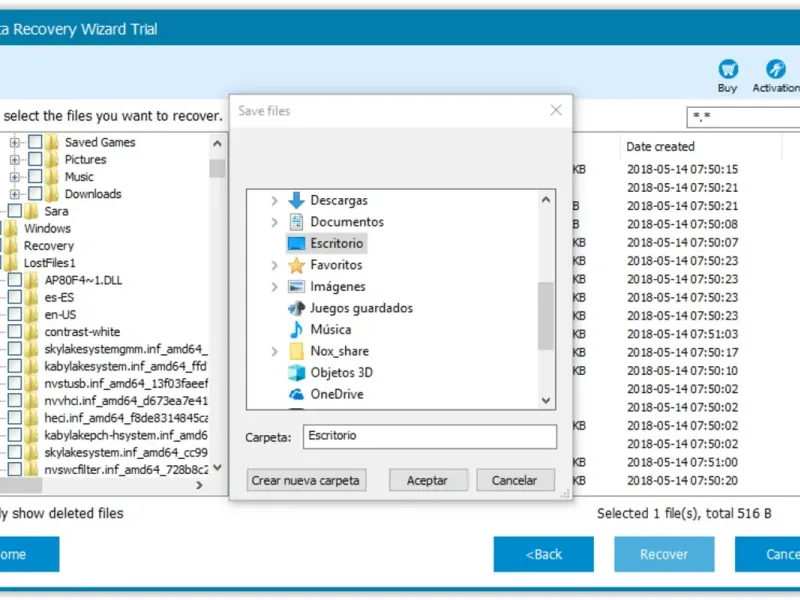Click scroll-up arrow in the folder browser list

click(x=546, y=199)
